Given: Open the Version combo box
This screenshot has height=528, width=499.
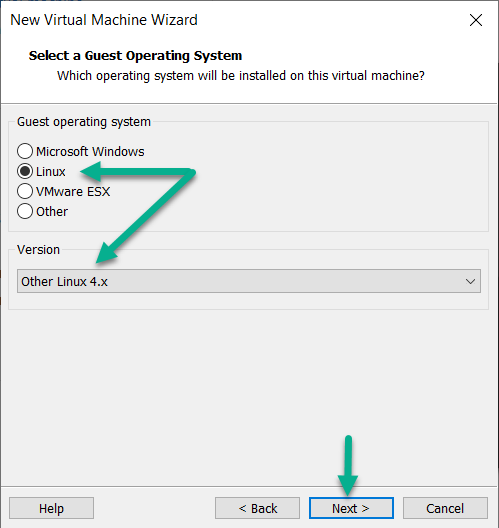Looking at the screenshot, I should pyautogui.click(x=249, y=281).
